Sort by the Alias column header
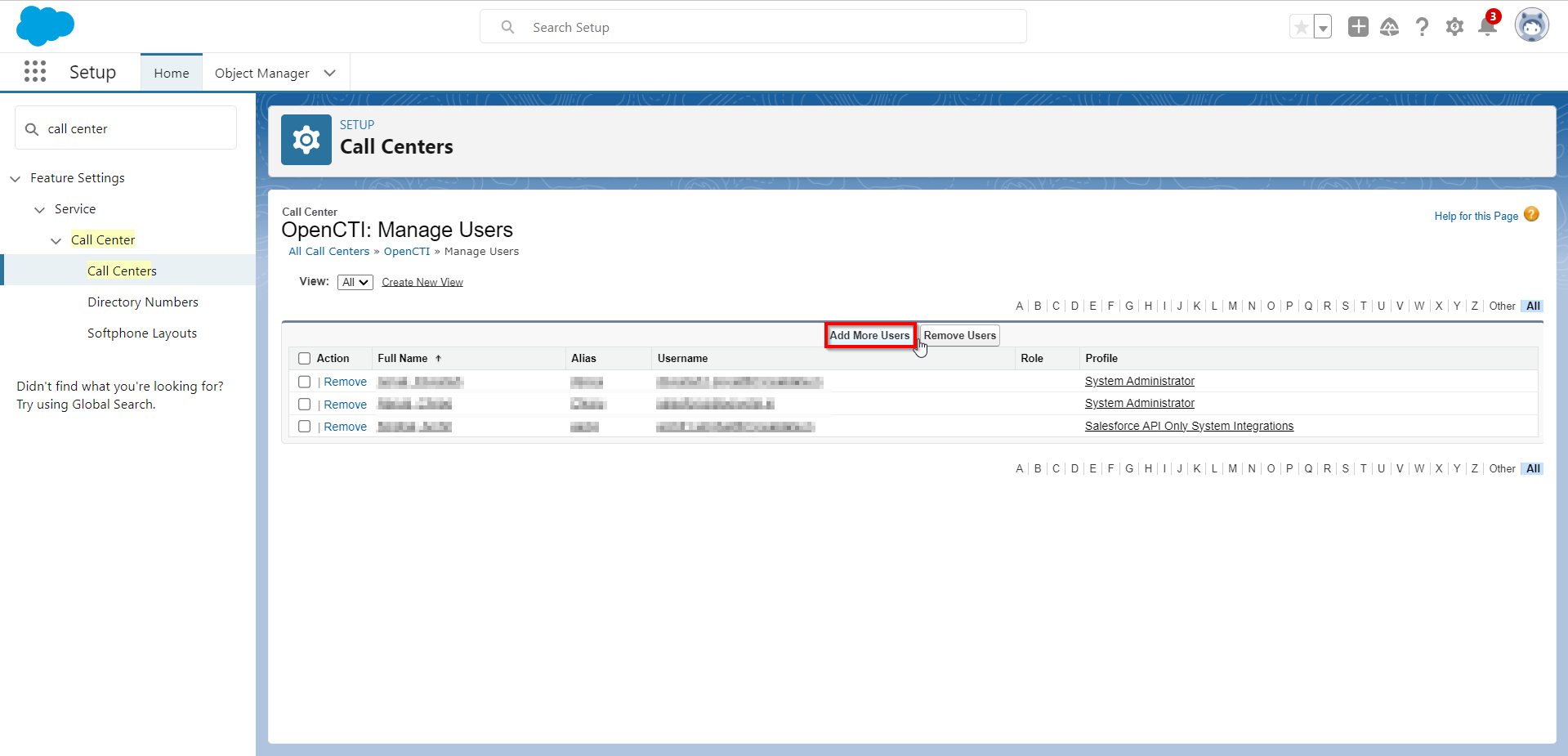This screenshot has width=1568, height=756. 583,358
